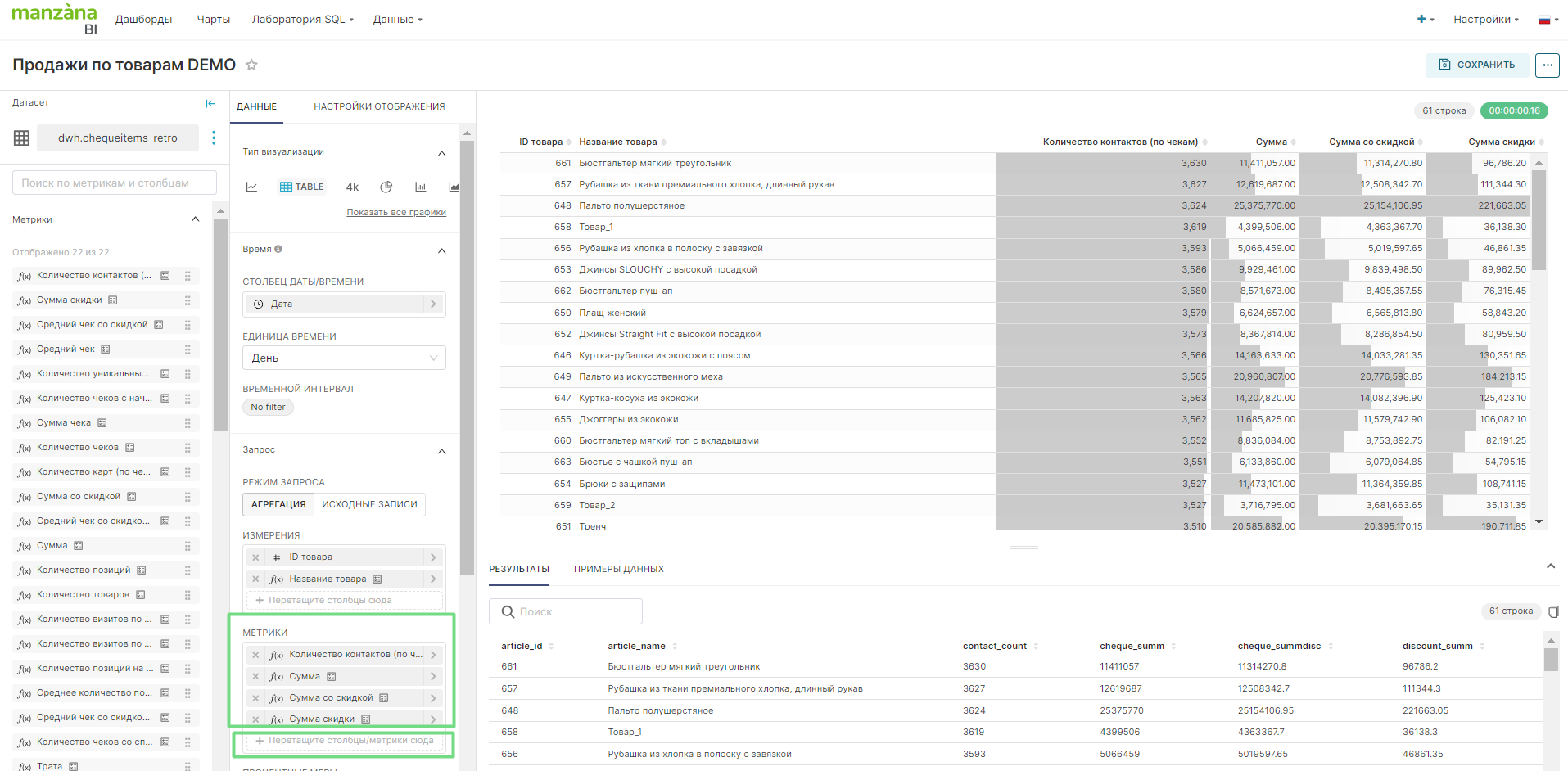
Task: Open the 'Лаборатория SQL' menu
Action: click(302, 20)
